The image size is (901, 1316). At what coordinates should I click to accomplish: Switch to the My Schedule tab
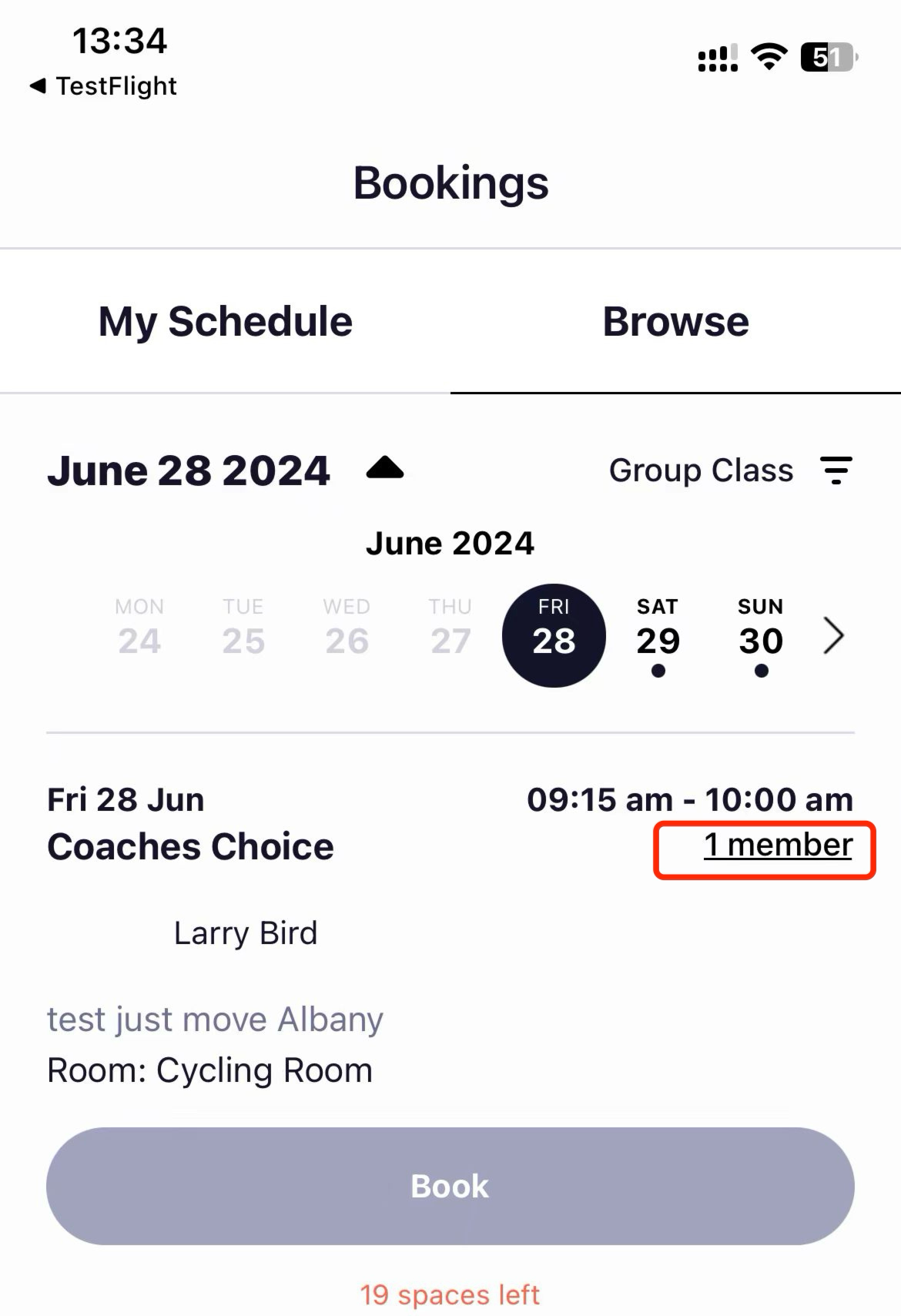coord(225,321)
